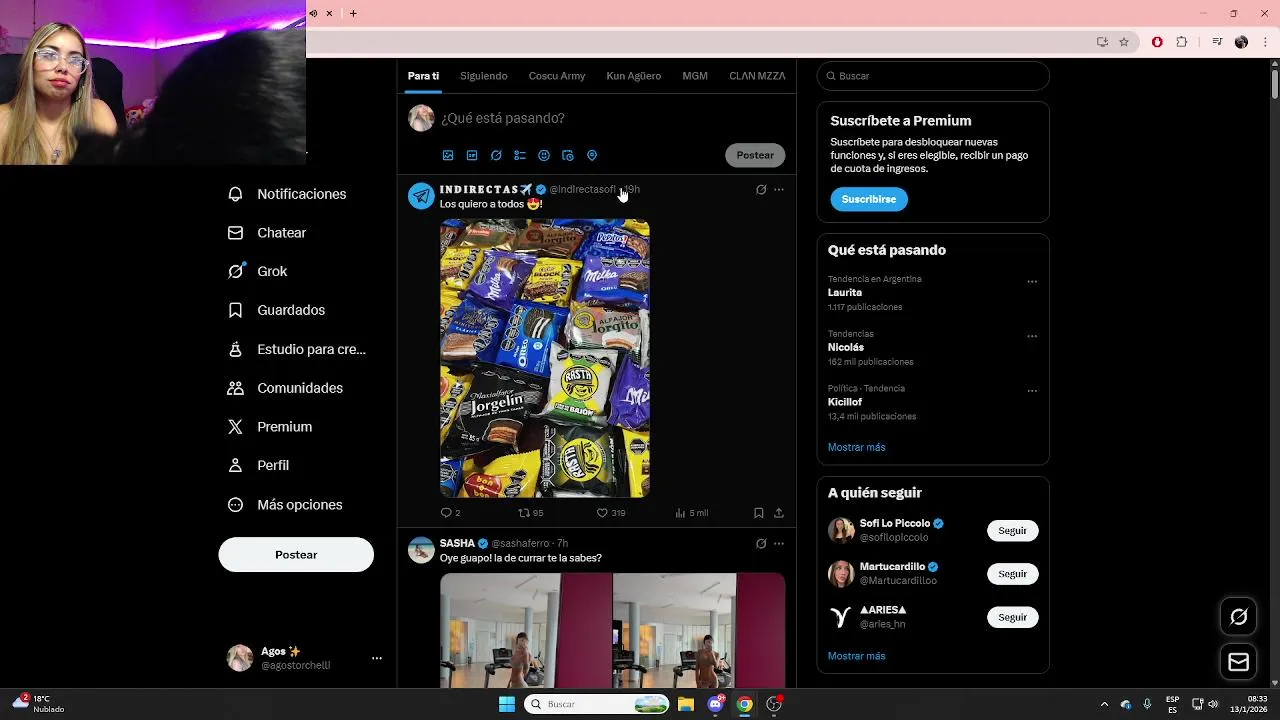Open Premium in the sidebar
Viewport: 1280px width, 720px height.
pyautogui.click(x=270, y=427)
